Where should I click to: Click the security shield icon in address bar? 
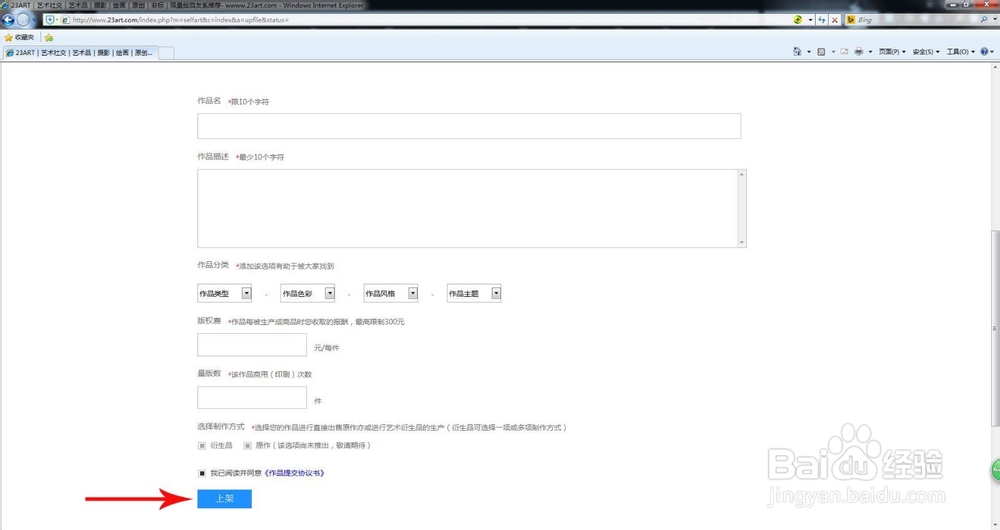tap(50, 20)
